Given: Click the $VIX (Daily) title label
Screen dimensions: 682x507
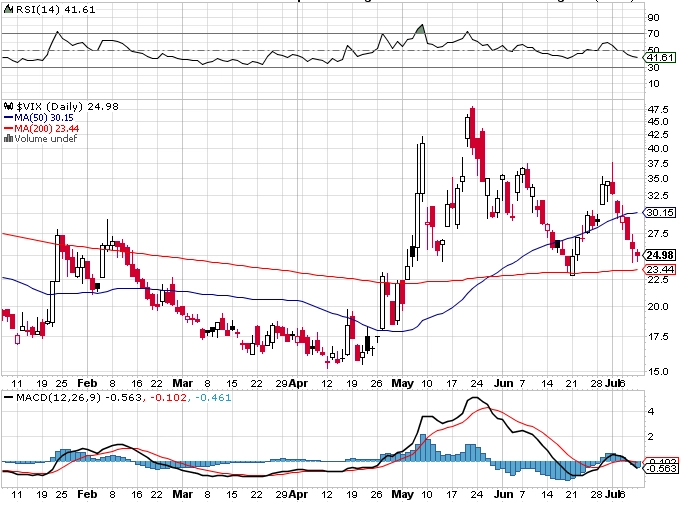Looking at the screenshot, I should pos(48,105).
